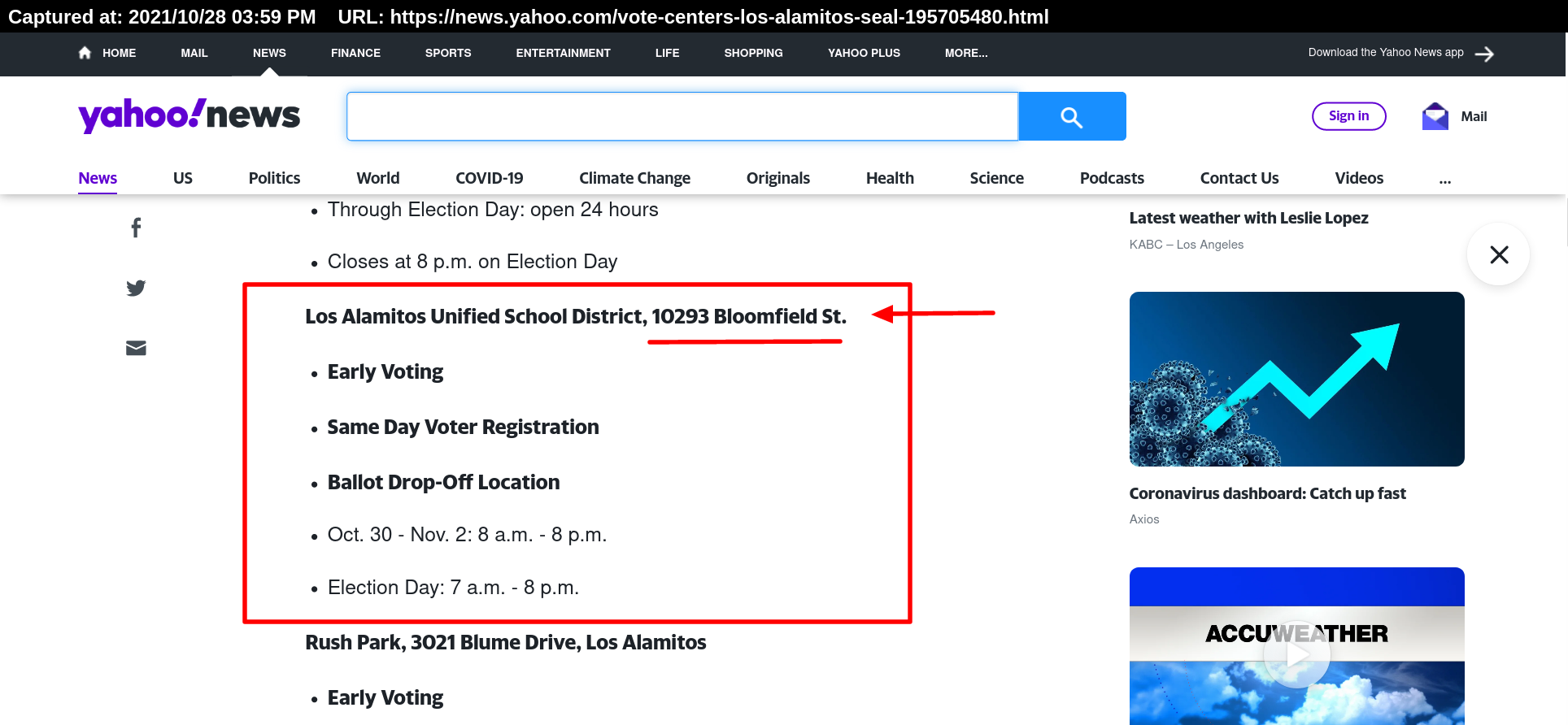Focus the search input field

682,116
